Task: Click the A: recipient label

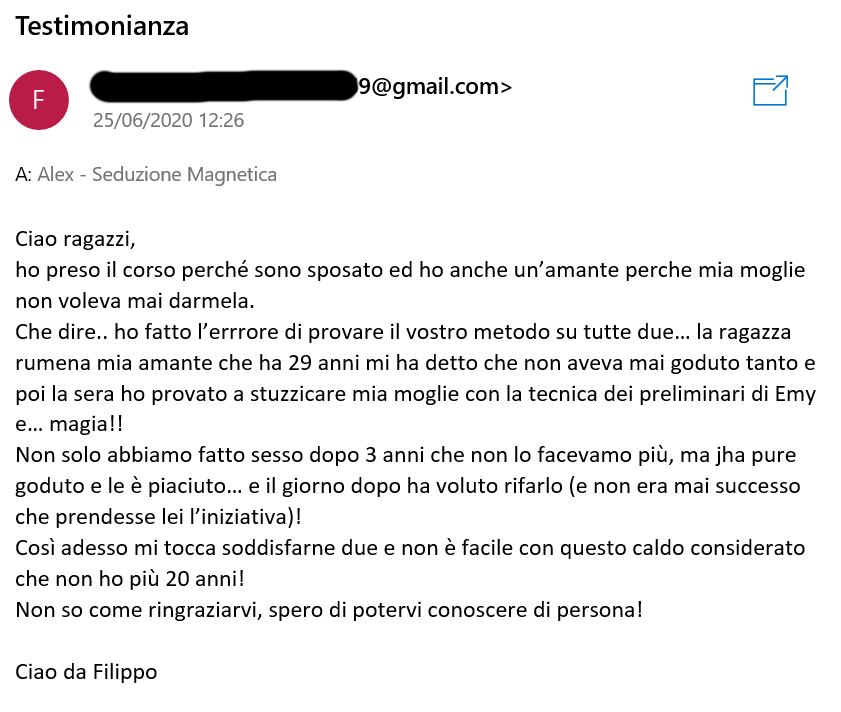Action: 24,174
